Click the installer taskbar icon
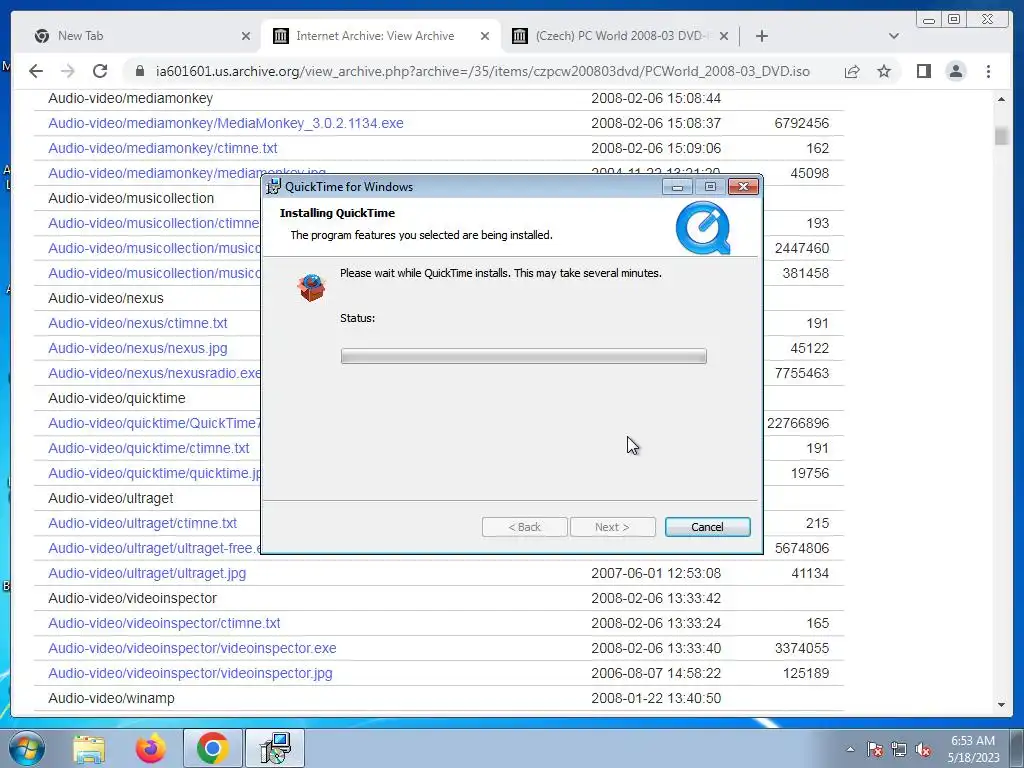This screenshot has width=1024, height=768. click(275, 748)
